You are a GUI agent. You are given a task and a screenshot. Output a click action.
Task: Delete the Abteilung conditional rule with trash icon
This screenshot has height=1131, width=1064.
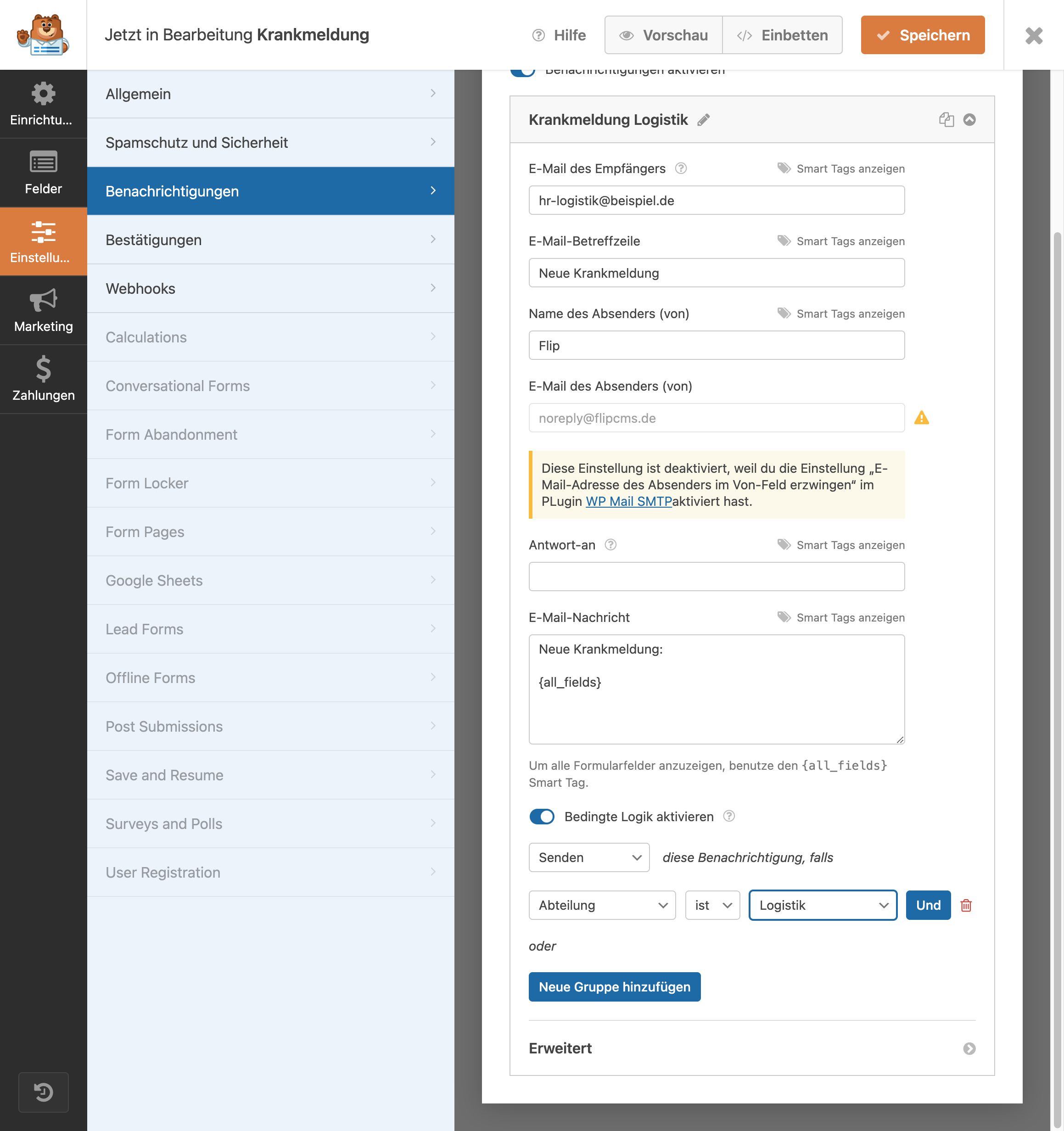(x=966, y=905)
